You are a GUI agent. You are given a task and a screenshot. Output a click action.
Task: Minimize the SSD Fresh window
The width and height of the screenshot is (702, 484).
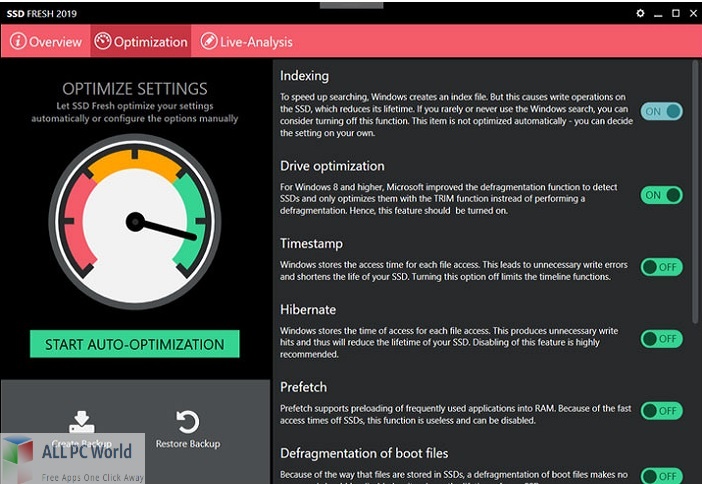[x=658, y=14]
